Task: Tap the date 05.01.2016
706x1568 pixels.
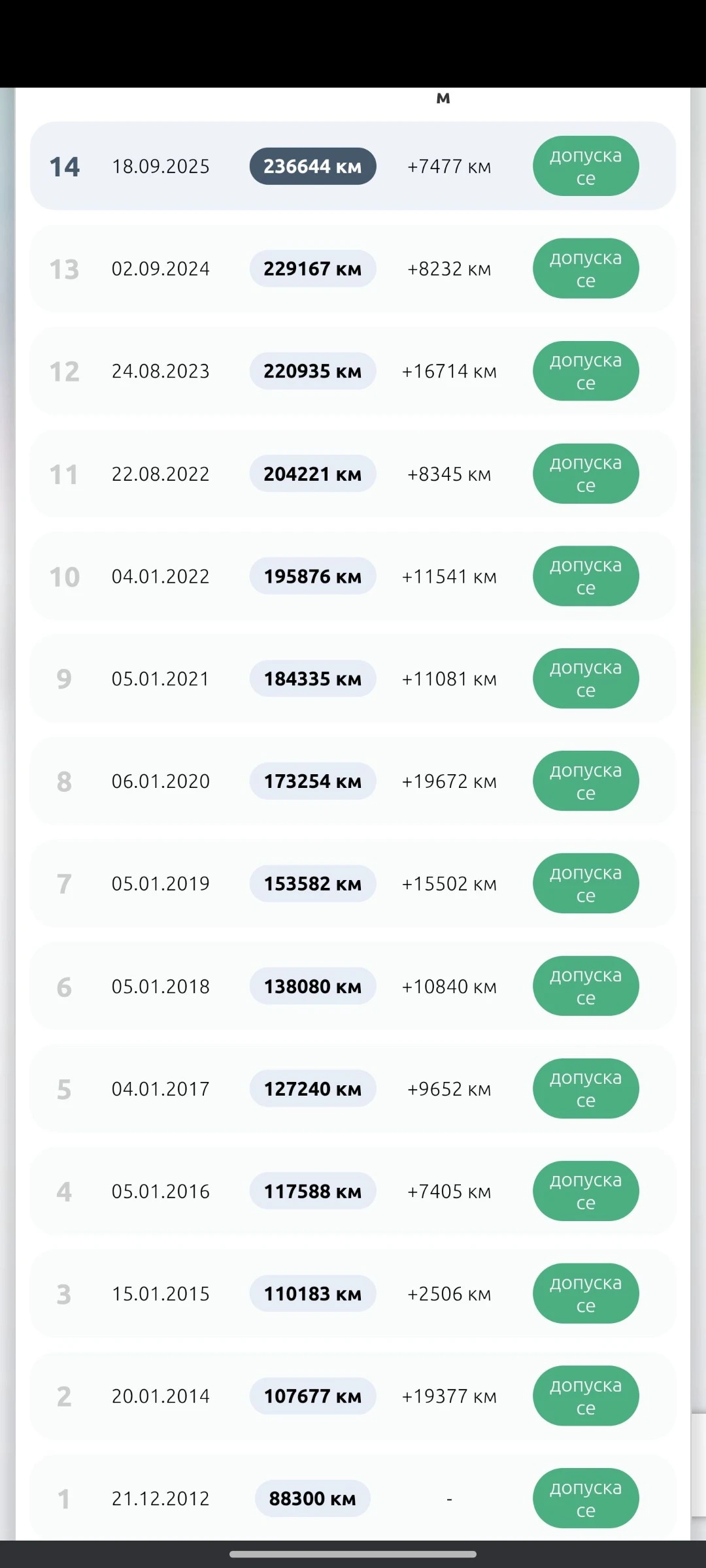Action: [x=161, y=1191]
